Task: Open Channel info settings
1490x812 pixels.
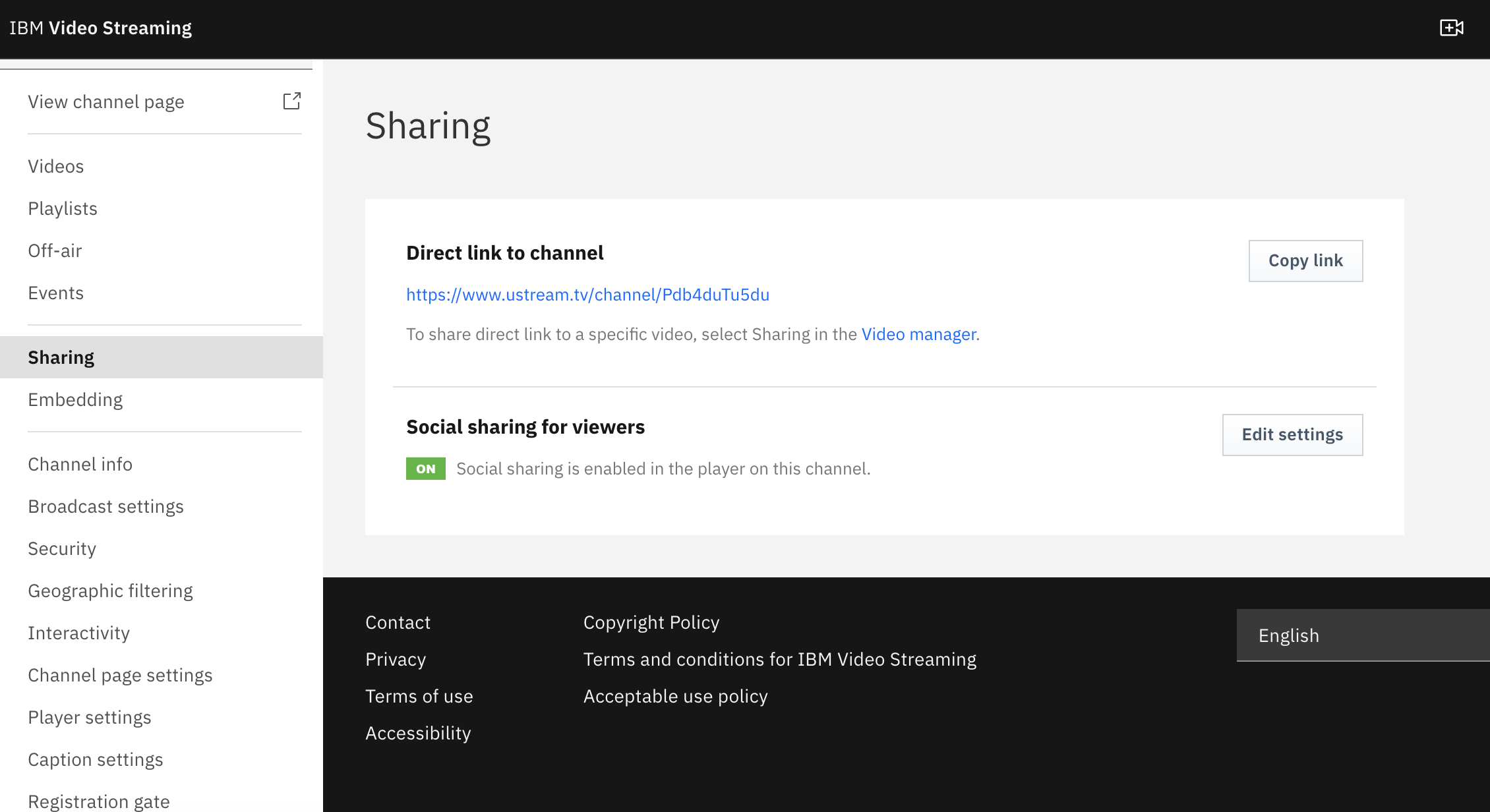Action: (80, 464)
